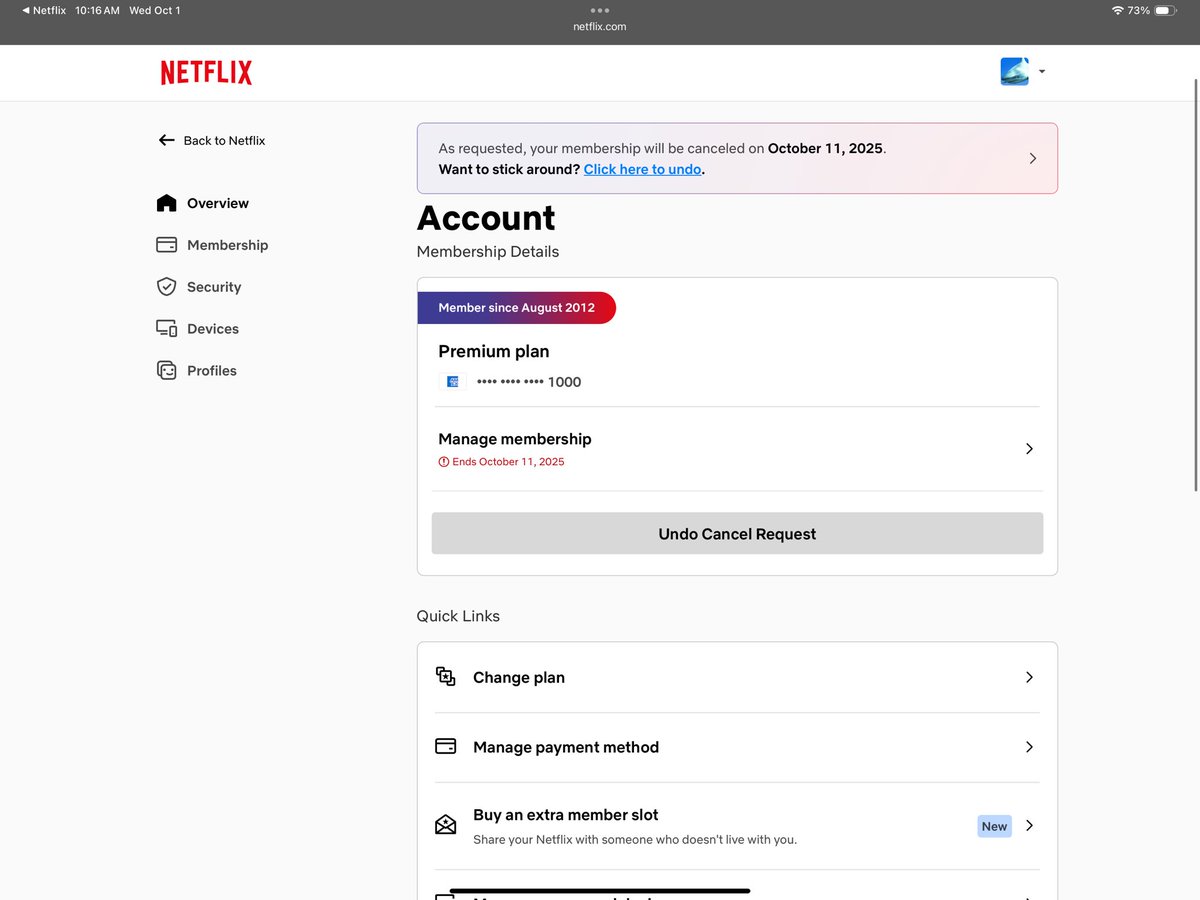The width and height of the screenshot is (1200, 900).
Task: Select the Overview home icon
Action: (x=167, y=203)
